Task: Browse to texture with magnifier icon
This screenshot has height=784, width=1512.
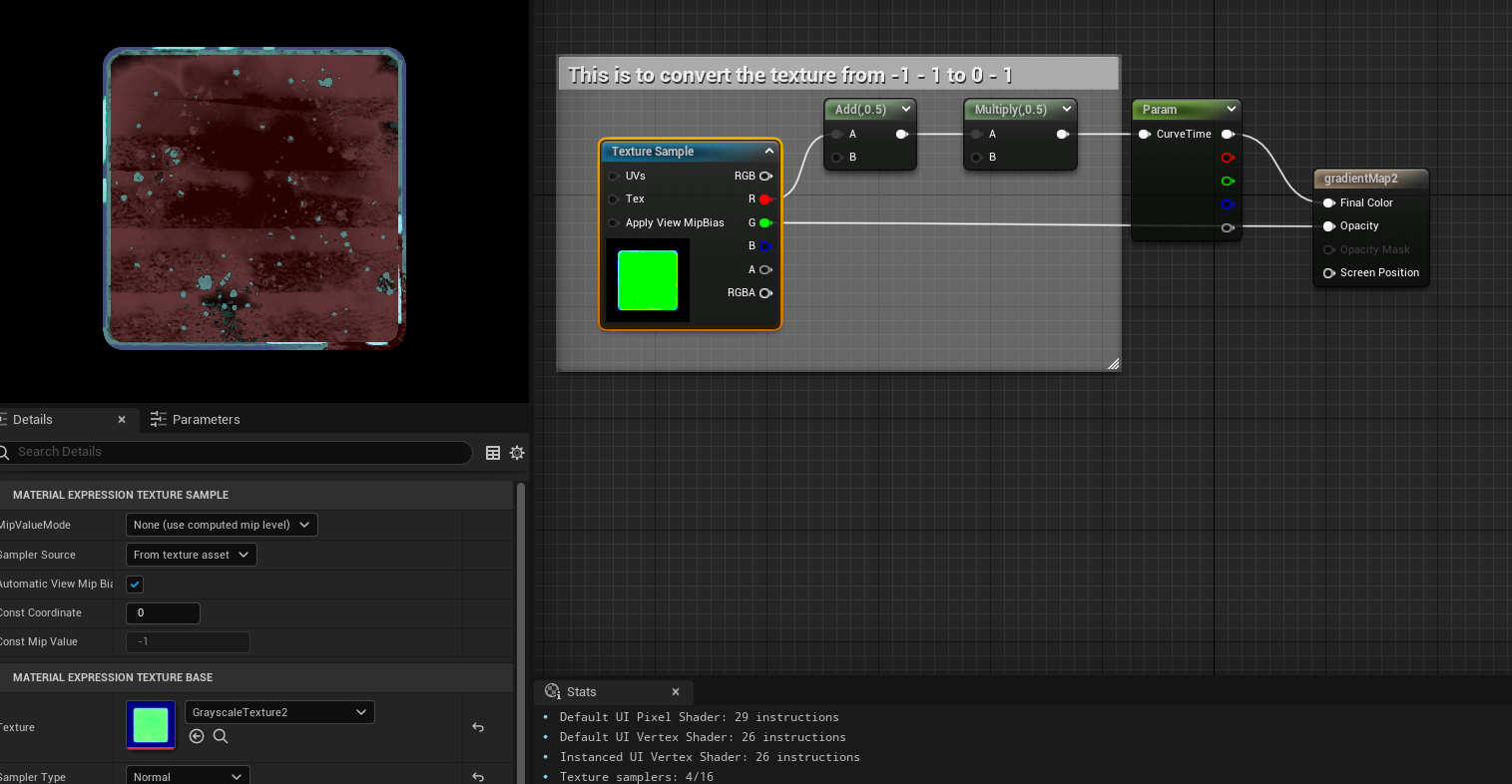Action: point(221,736)
